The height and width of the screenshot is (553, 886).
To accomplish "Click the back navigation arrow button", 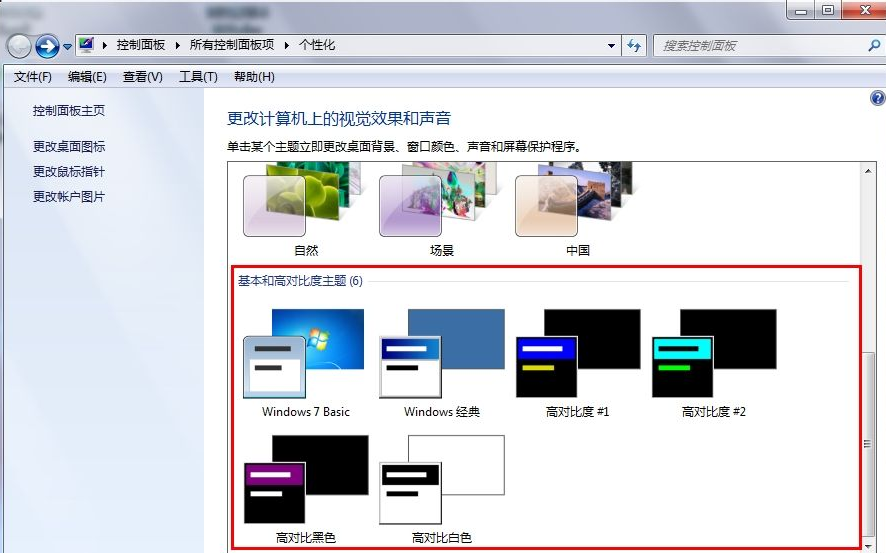I will 19,46.
